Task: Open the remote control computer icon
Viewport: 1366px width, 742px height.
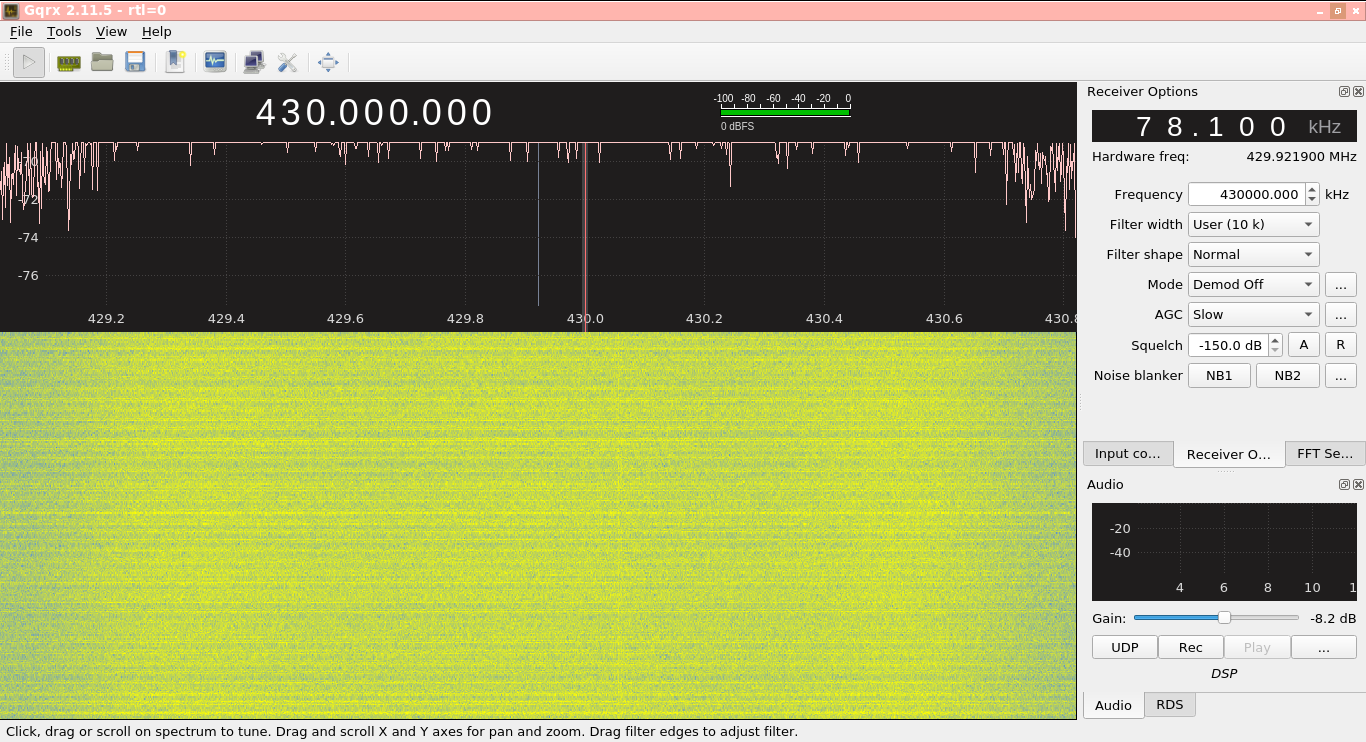Action: click(254, 62)
